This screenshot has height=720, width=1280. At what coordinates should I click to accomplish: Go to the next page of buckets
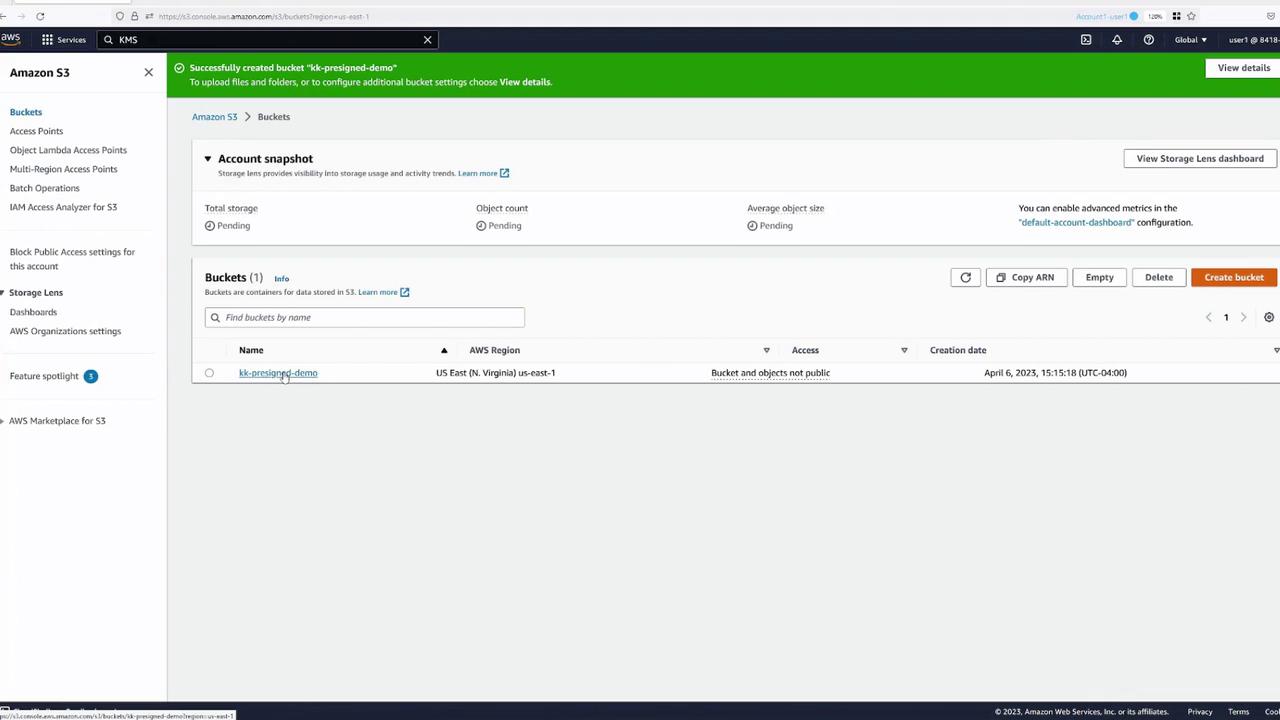pos(1243,317)
